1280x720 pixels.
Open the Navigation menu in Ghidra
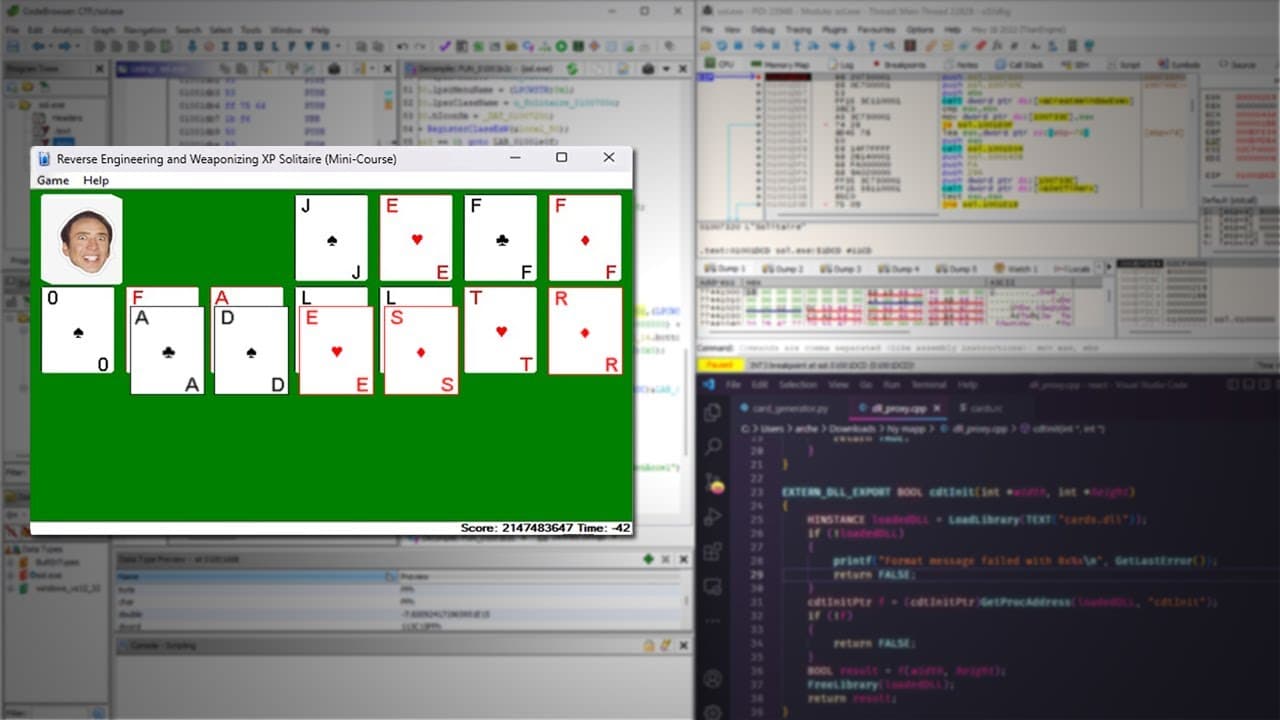tap(145, 30)
